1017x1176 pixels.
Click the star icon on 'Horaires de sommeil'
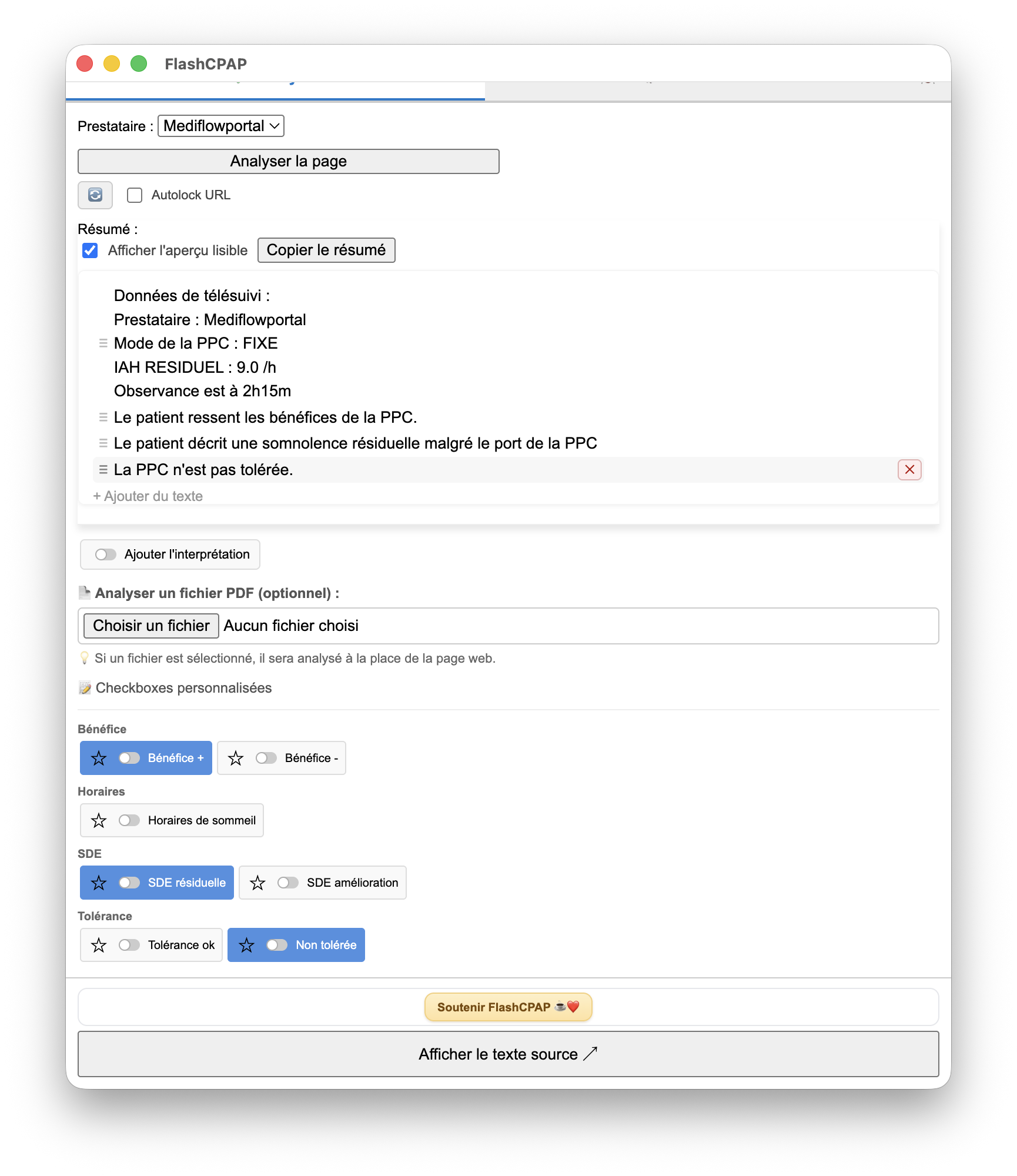pyautogui.click(x=99, y=820)
